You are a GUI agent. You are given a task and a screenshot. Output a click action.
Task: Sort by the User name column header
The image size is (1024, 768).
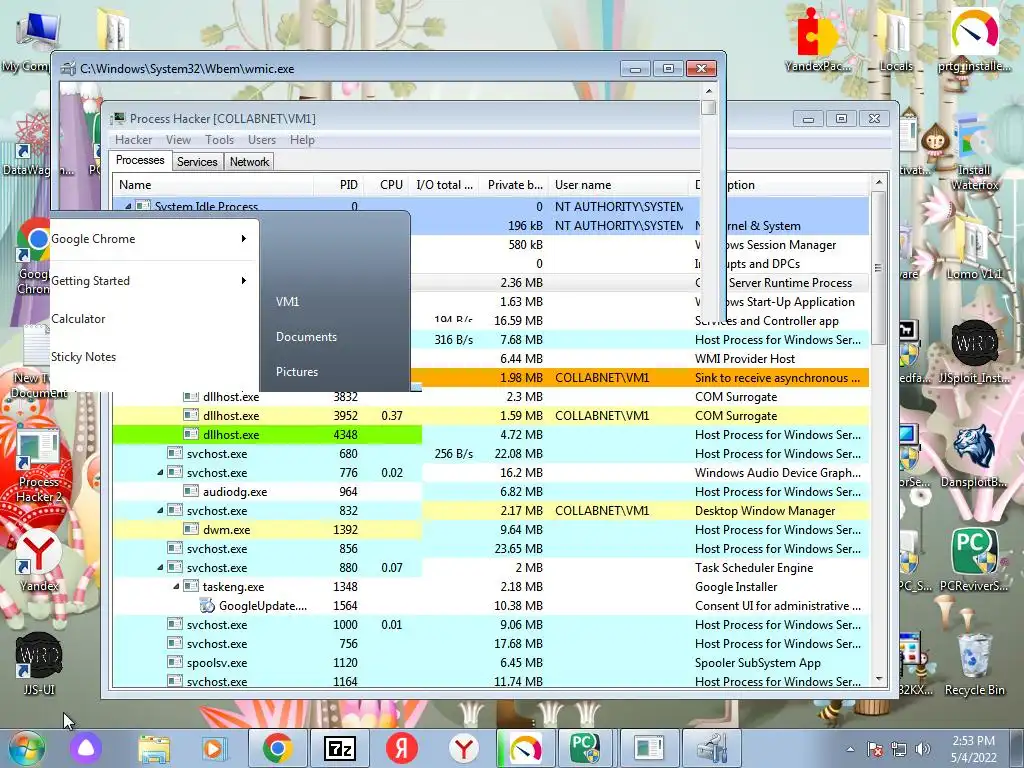pos(620,185)
